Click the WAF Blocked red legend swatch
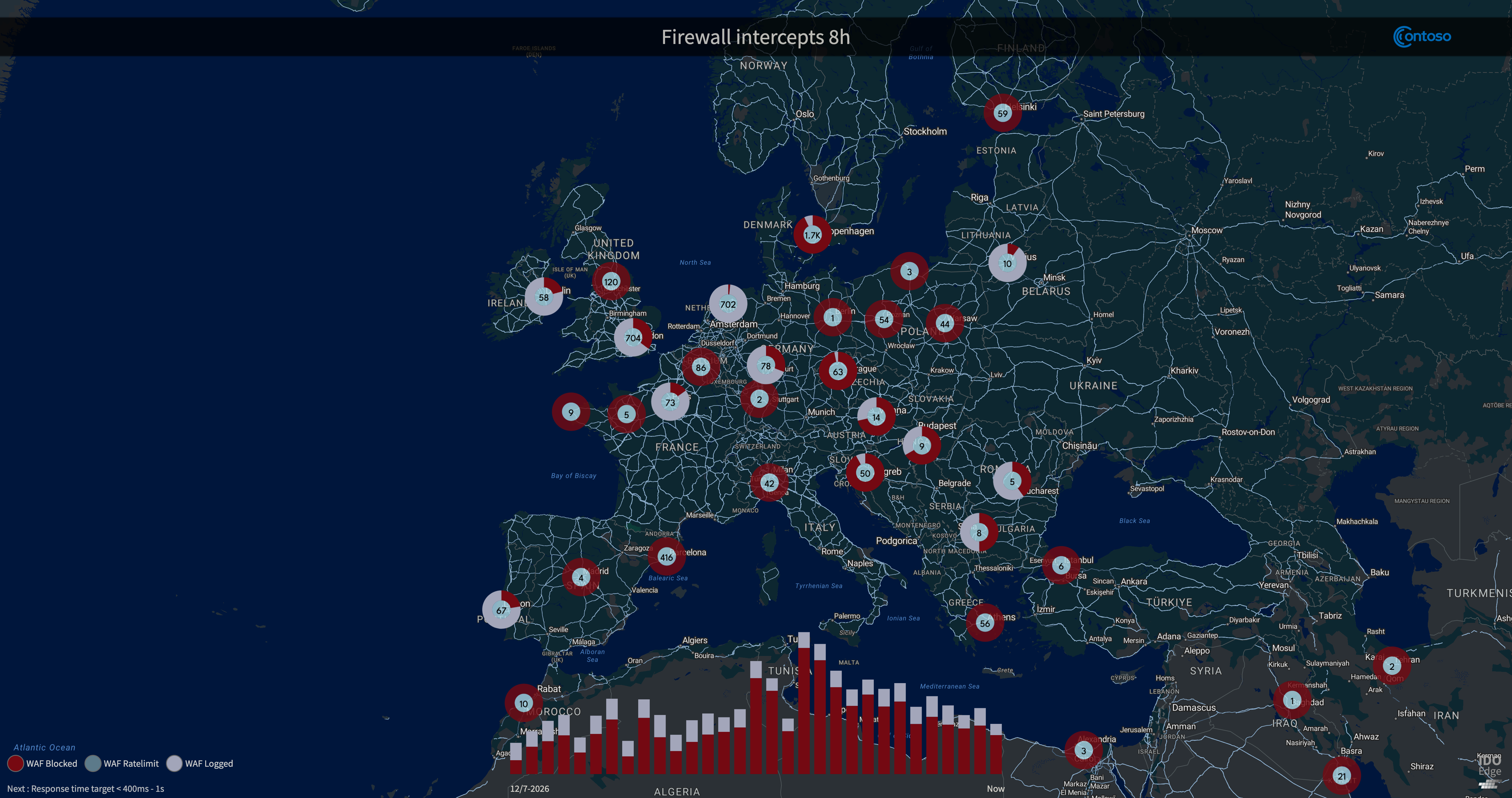The width and height of the screenshot is (1512, 798). tap(16, 763)
